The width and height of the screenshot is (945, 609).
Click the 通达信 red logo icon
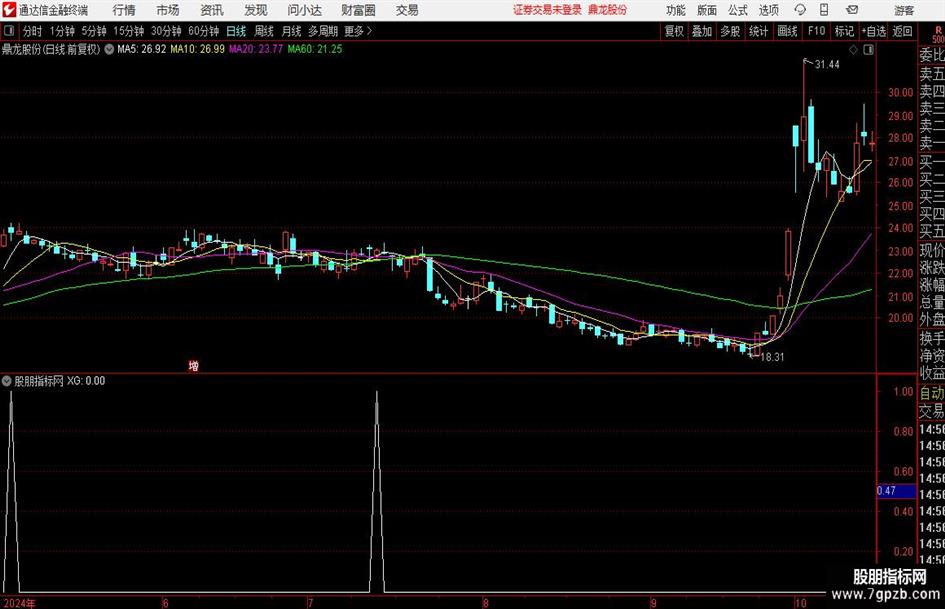coord(9,10)
